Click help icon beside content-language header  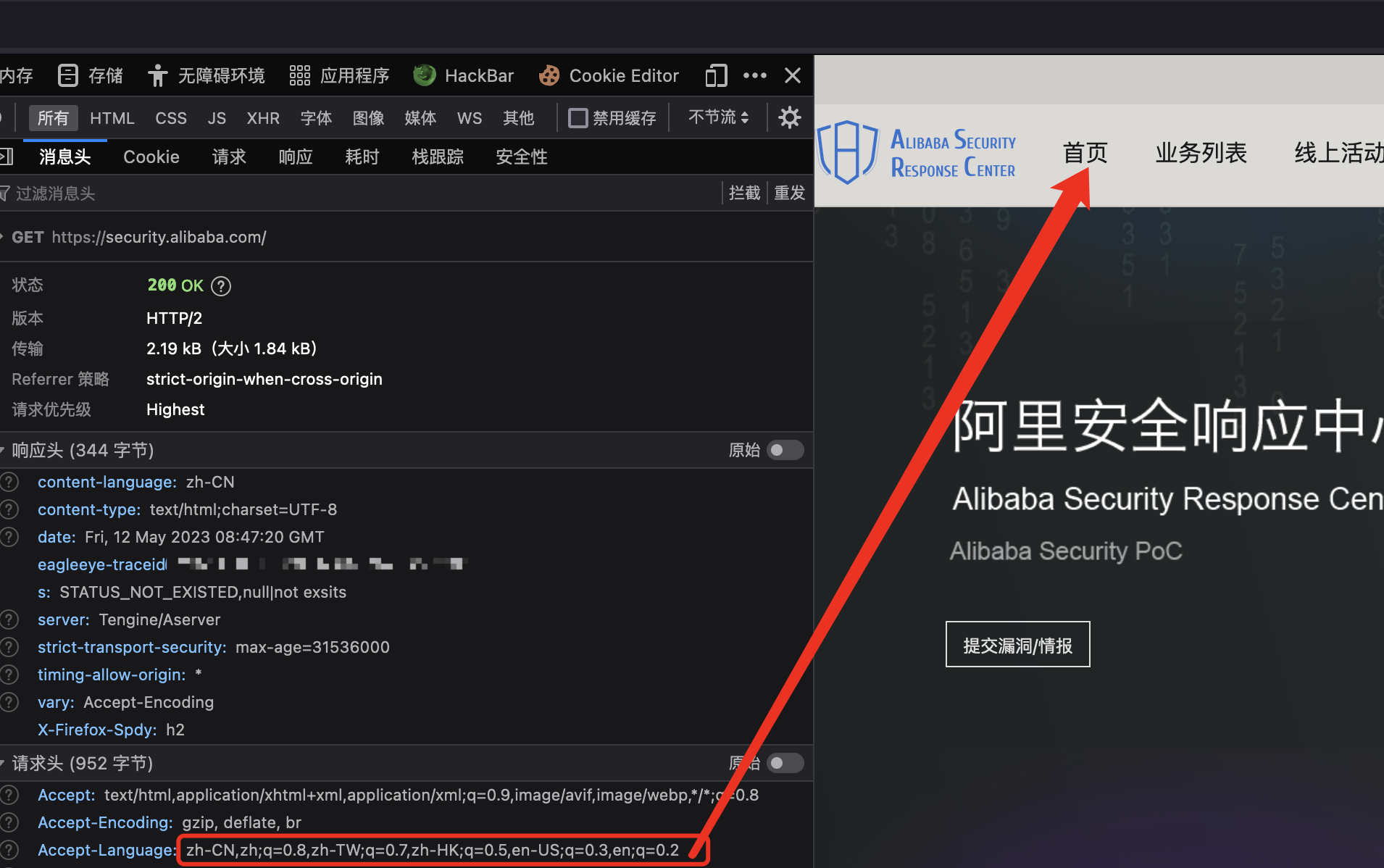tap(9, 483)
